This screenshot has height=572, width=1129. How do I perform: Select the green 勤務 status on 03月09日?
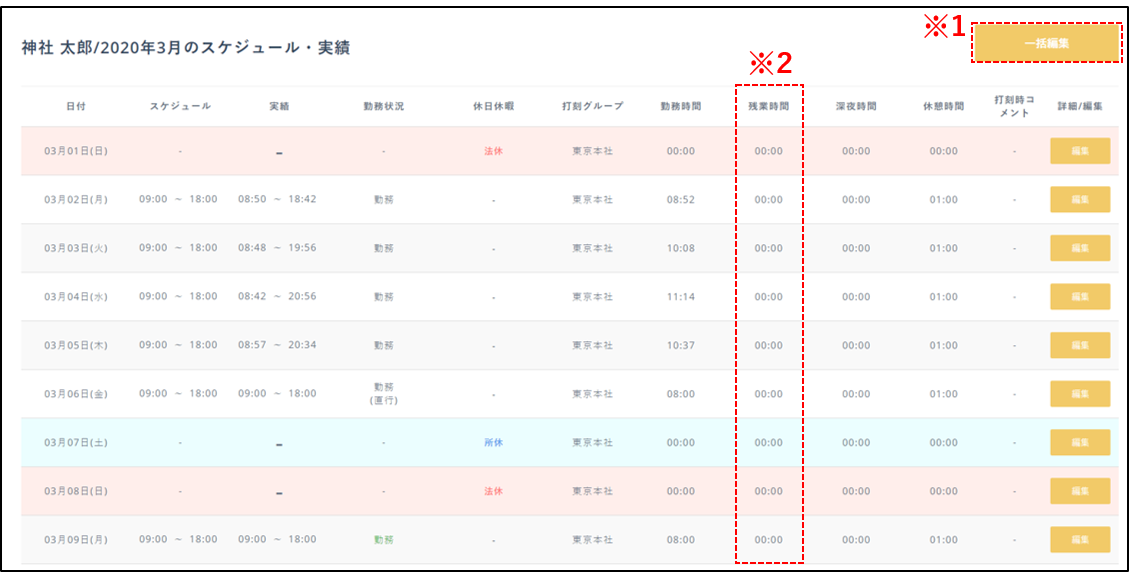pyautogui.click(x=383, y=540)
